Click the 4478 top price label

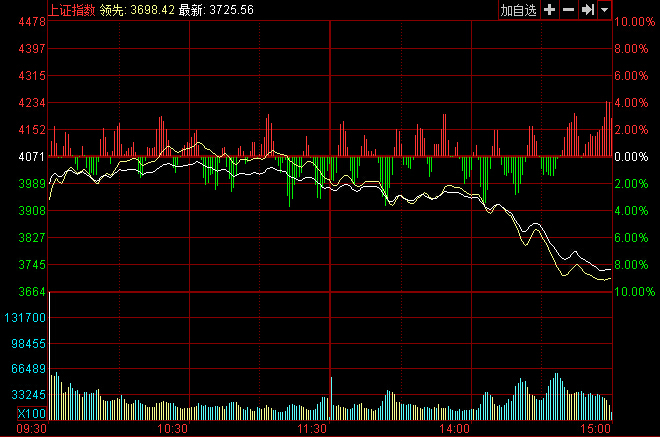(x=33, y=21)
